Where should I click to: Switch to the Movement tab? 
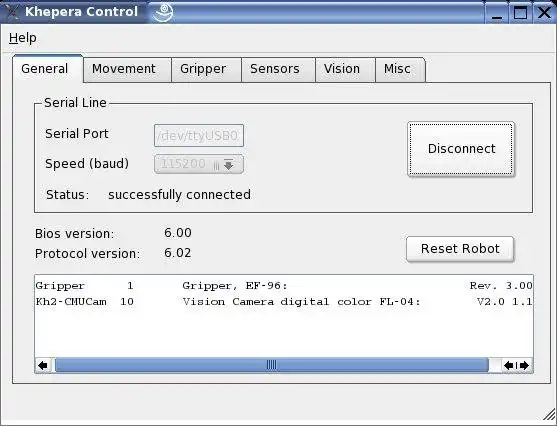(127, 69)
